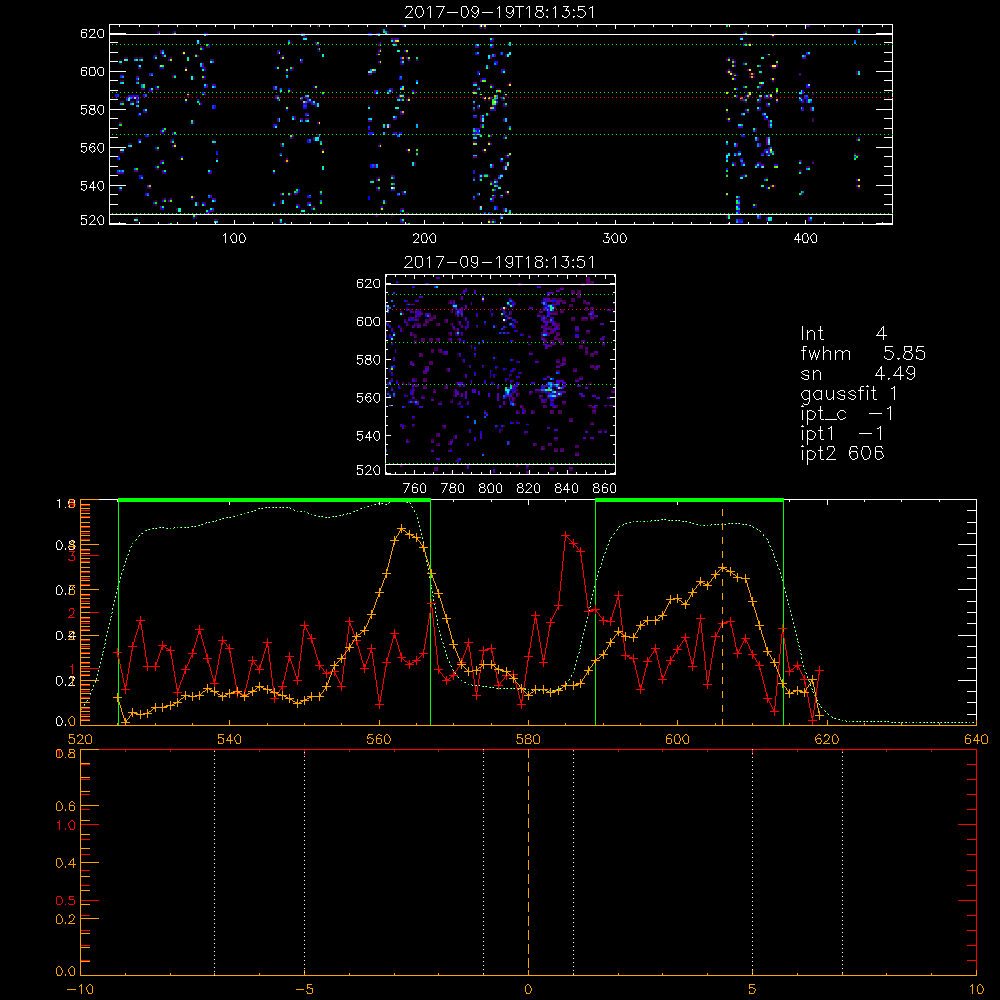Click the red "1.0" y-axis label of the bottom plot

(65, 825)
